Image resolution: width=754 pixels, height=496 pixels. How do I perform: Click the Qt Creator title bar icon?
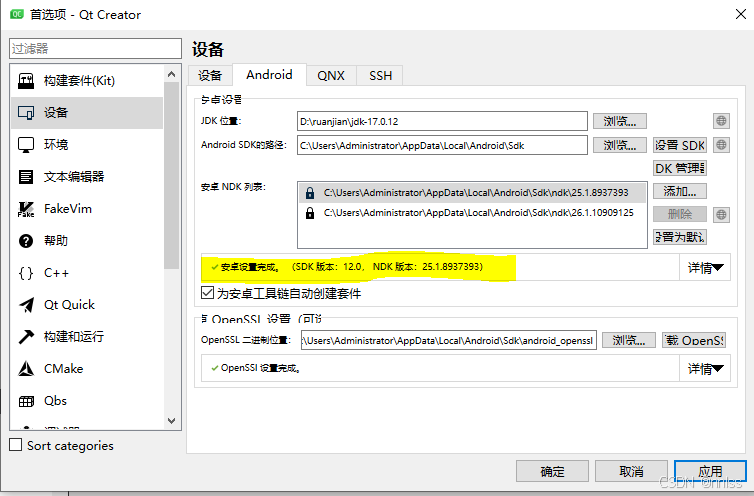coord(17,14)
